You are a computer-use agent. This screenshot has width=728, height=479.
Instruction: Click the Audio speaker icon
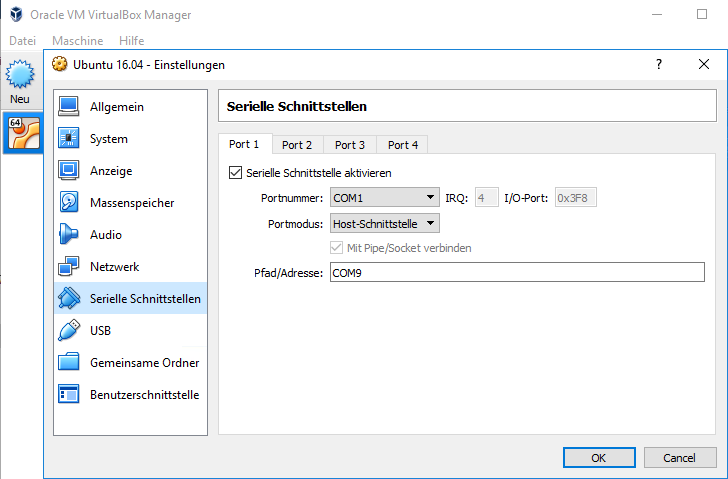tap(69, 234)
